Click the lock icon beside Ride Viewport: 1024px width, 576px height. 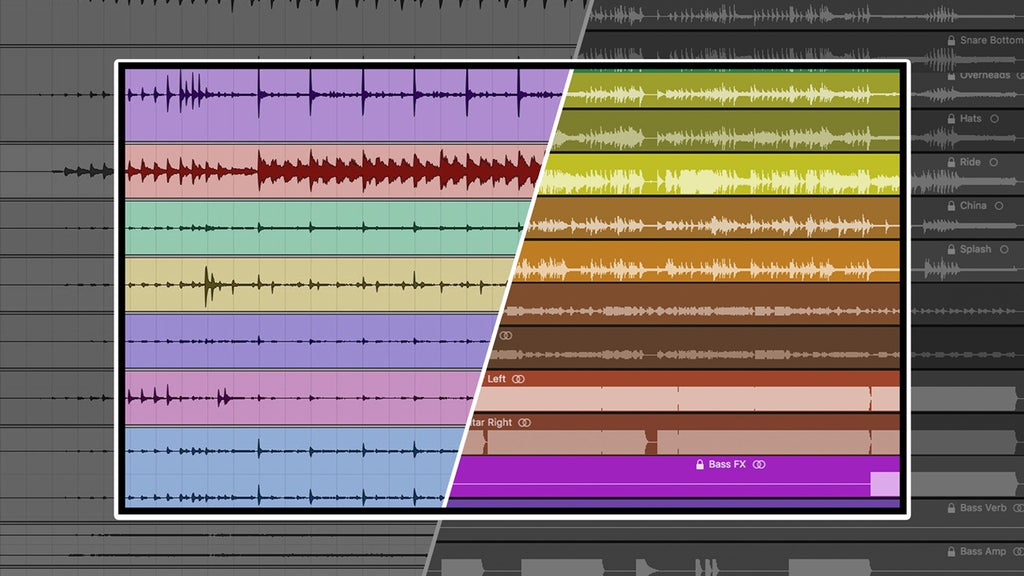pyautogui.click(x=951, y=162)
